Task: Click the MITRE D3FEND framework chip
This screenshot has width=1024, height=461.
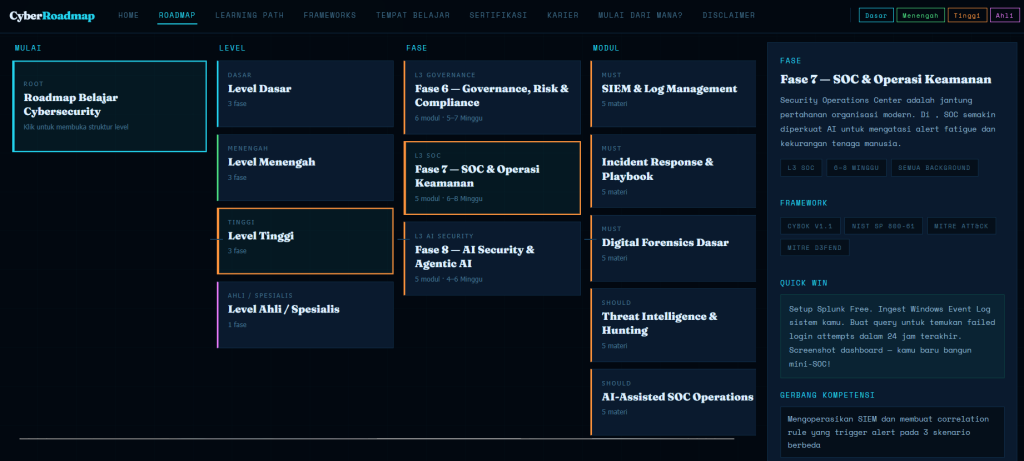Action: tap(814, 247)
